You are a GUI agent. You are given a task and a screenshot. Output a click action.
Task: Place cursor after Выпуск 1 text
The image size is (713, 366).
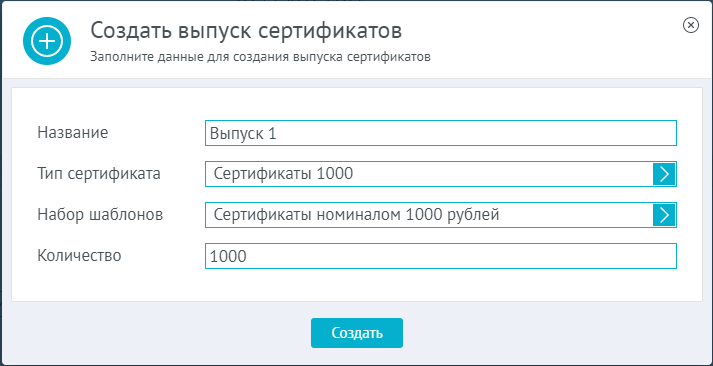tap(277, 133)
